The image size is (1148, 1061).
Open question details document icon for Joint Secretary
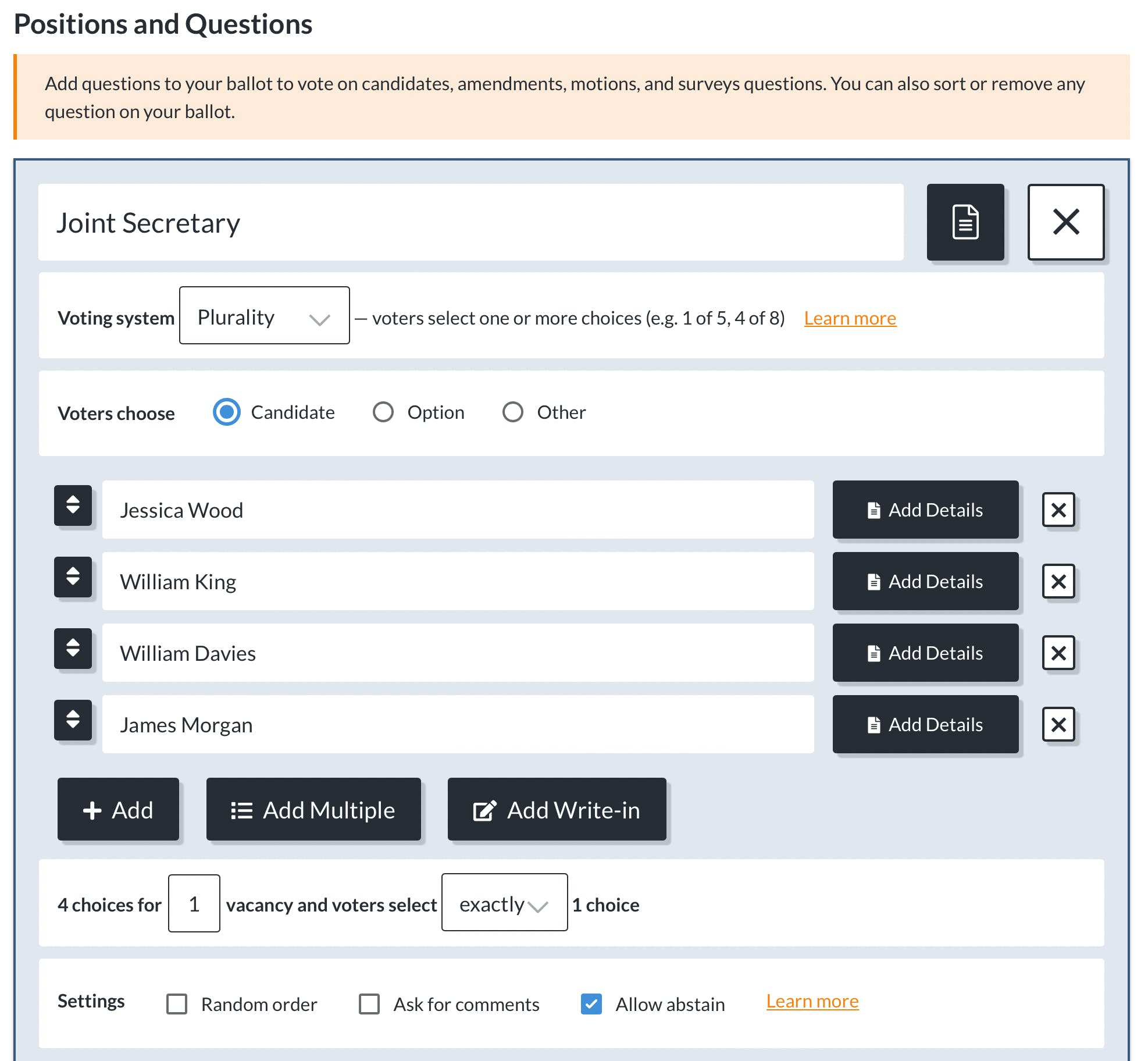click(x=965, y=222)
